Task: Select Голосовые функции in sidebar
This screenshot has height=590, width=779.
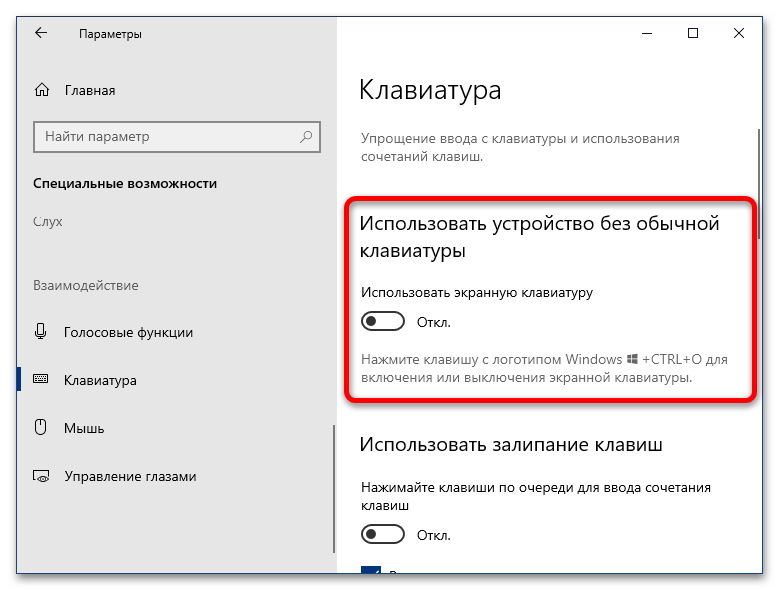Action: 128,332
